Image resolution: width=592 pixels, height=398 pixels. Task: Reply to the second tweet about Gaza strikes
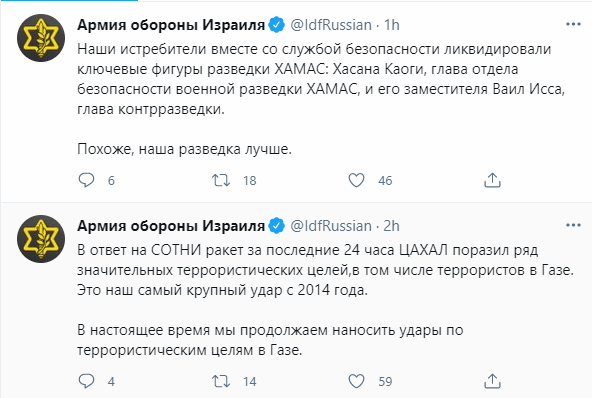click(x=86, y=381)
